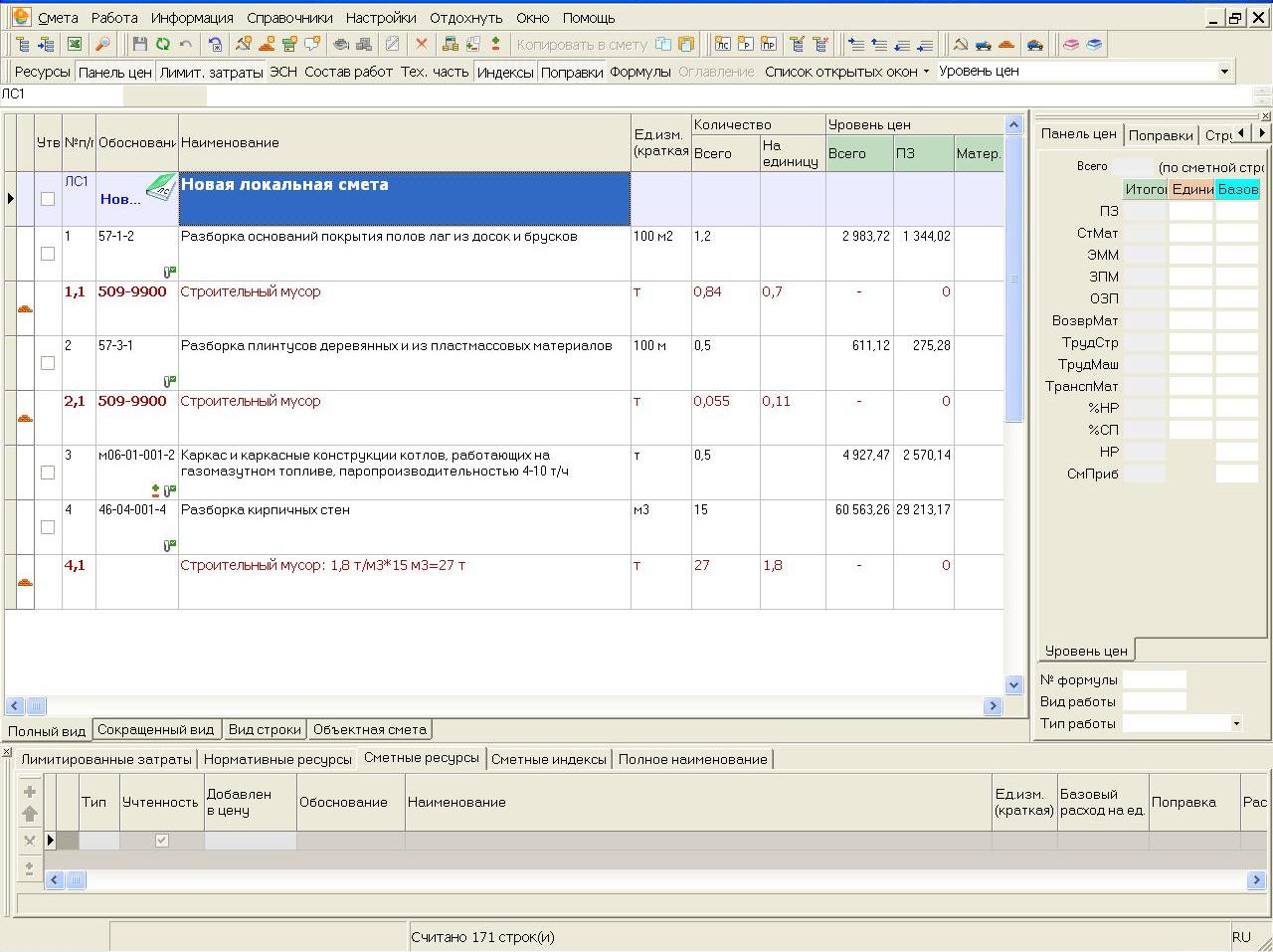Click the pink books icon
This screenshot has width=1273, height=952.
[1070, 44]
